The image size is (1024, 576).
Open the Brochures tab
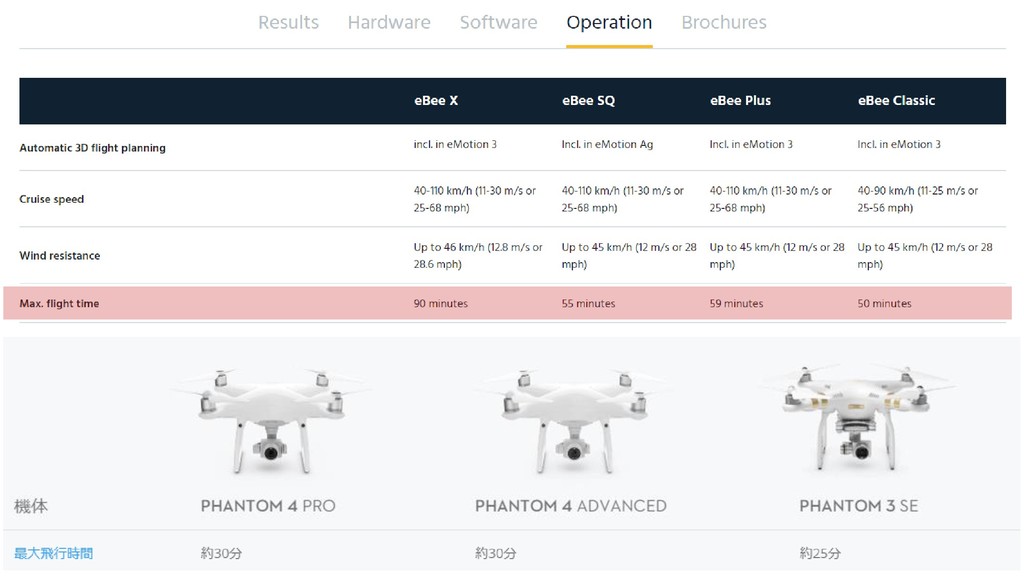(724, 22)
